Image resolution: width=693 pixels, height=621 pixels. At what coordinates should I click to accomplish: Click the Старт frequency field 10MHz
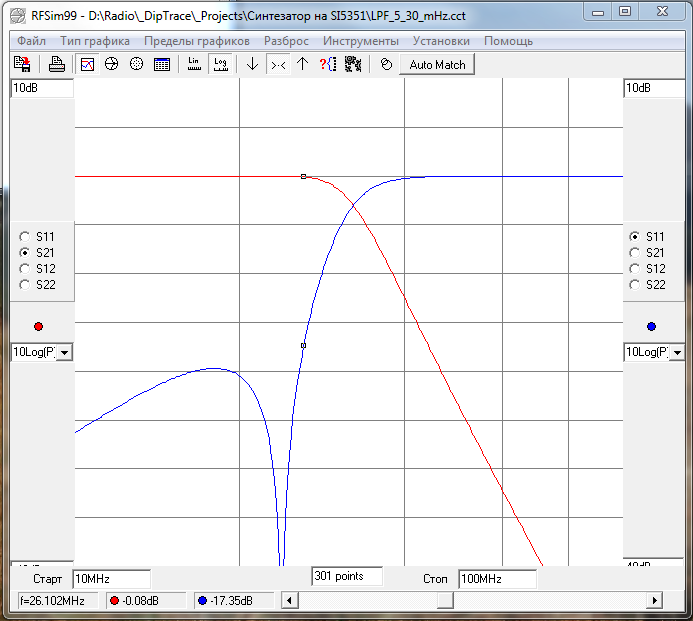tap(111, 579)
